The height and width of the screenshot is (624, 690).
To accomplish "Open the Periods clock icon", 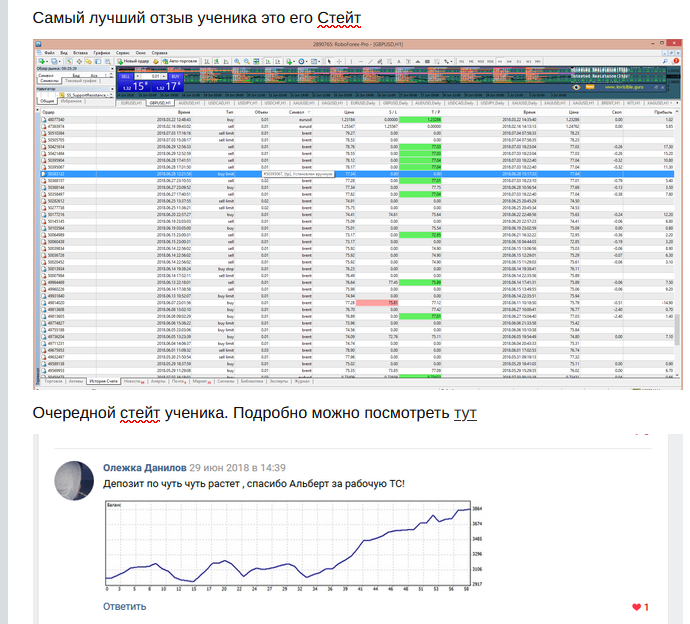I will click(x=301, y=62).
